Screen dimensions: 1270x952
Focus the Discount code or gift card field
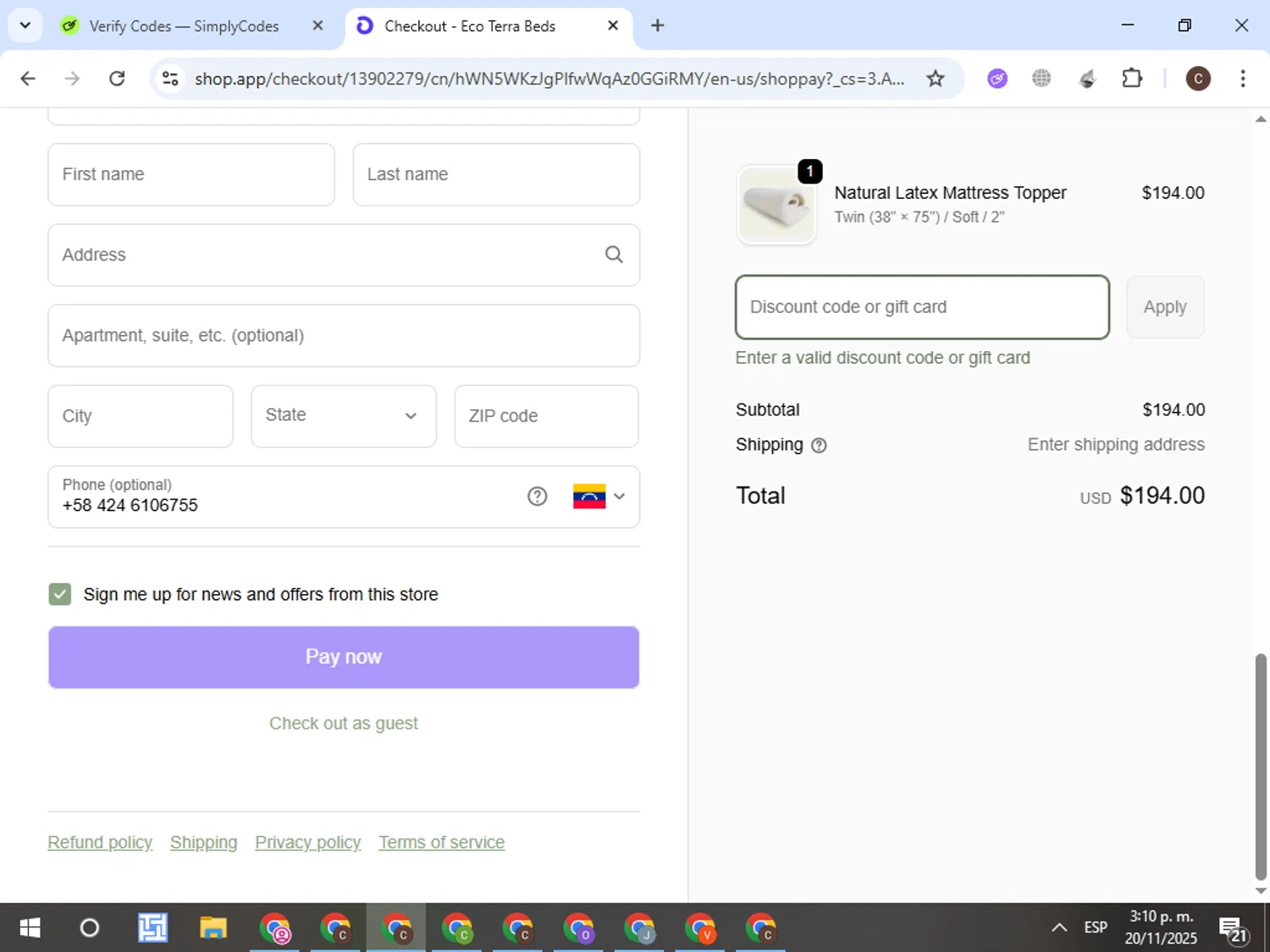[x=922, y=307]
